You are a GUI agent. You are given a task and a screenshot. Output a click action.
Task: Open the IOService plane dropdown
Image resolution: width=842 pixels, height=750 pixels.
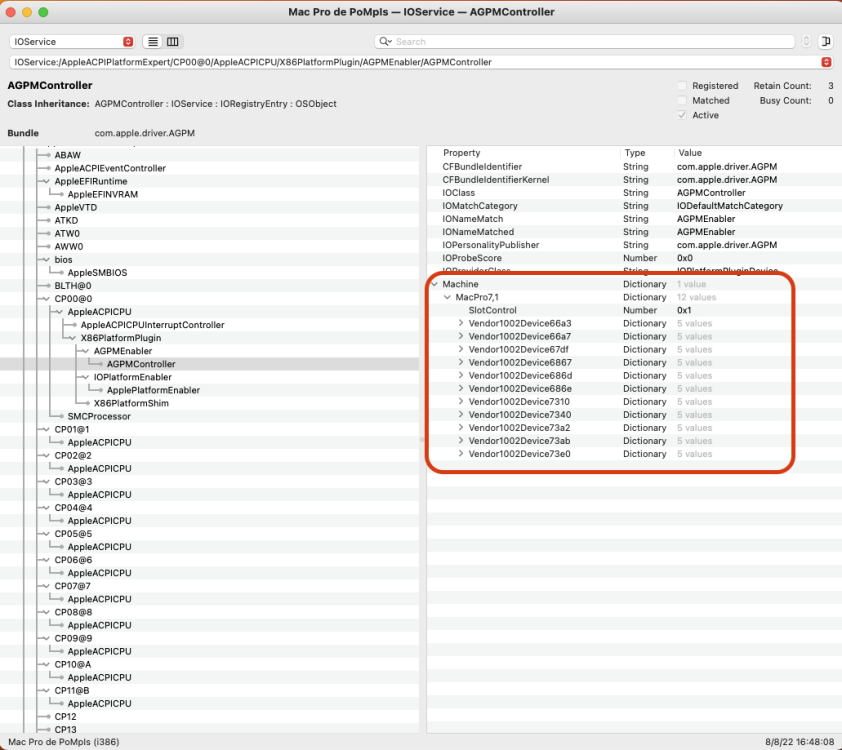(x=71, y=41)
